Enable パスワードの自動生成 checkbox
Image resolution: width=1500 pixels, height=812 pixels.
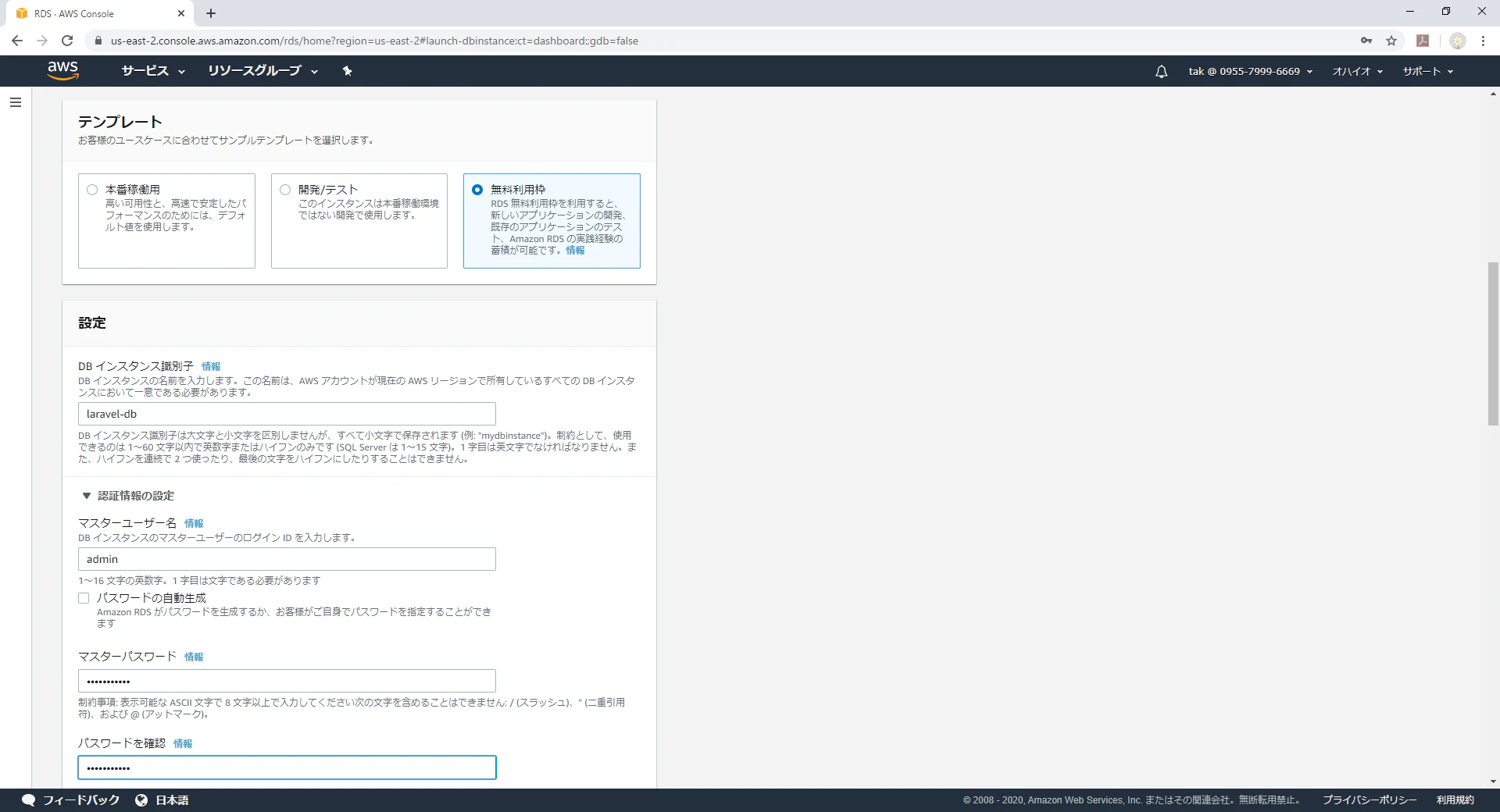click(84, 598)
